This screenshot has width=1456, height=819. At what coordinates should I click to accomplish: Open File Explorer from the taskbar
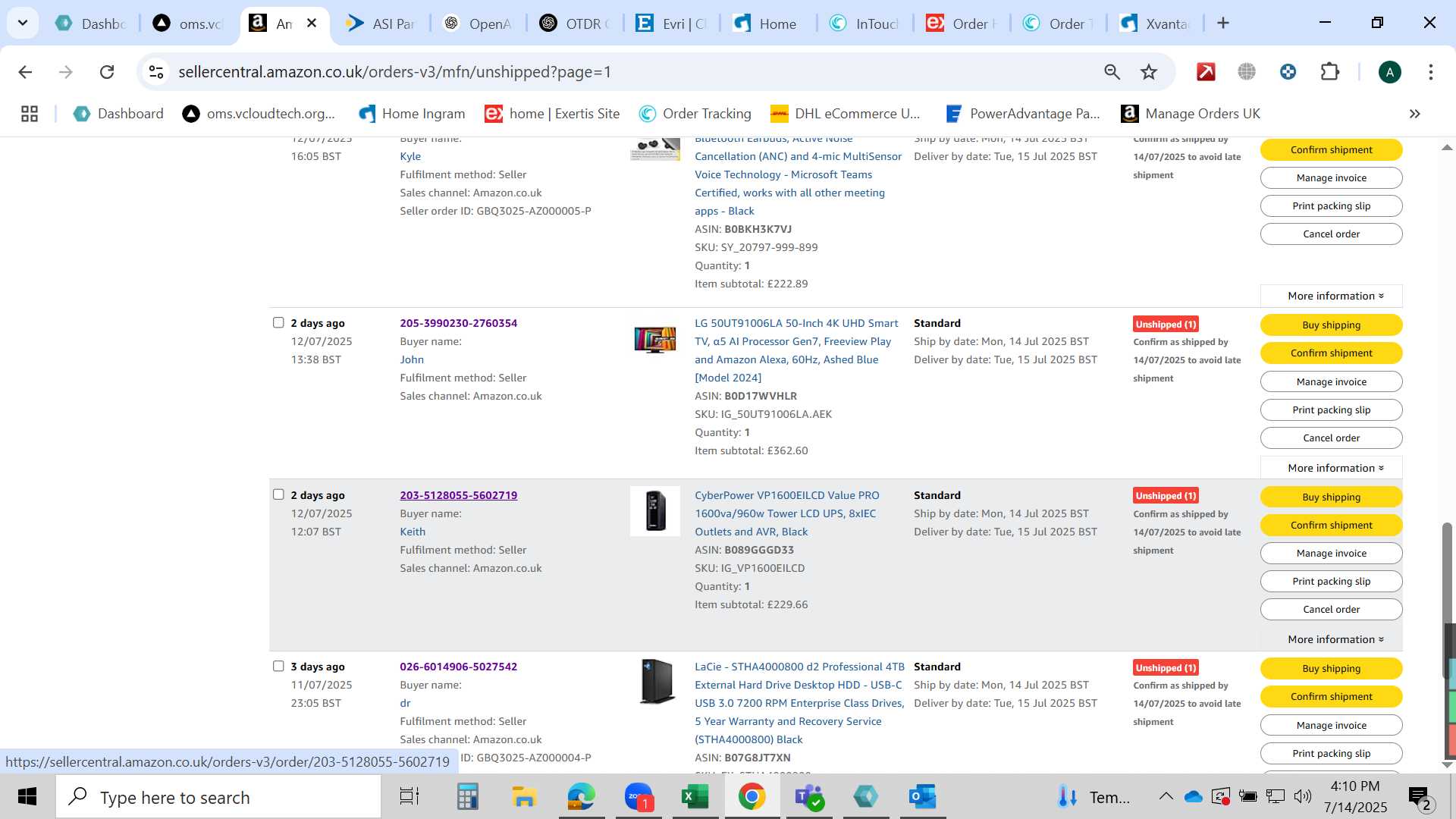point(524,797)
